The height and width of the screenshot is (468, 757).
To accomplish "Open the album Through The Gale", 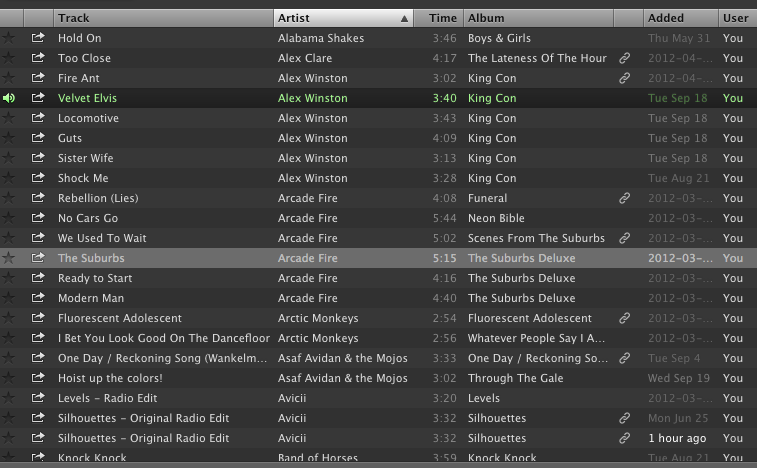I will tap(515, 378).
